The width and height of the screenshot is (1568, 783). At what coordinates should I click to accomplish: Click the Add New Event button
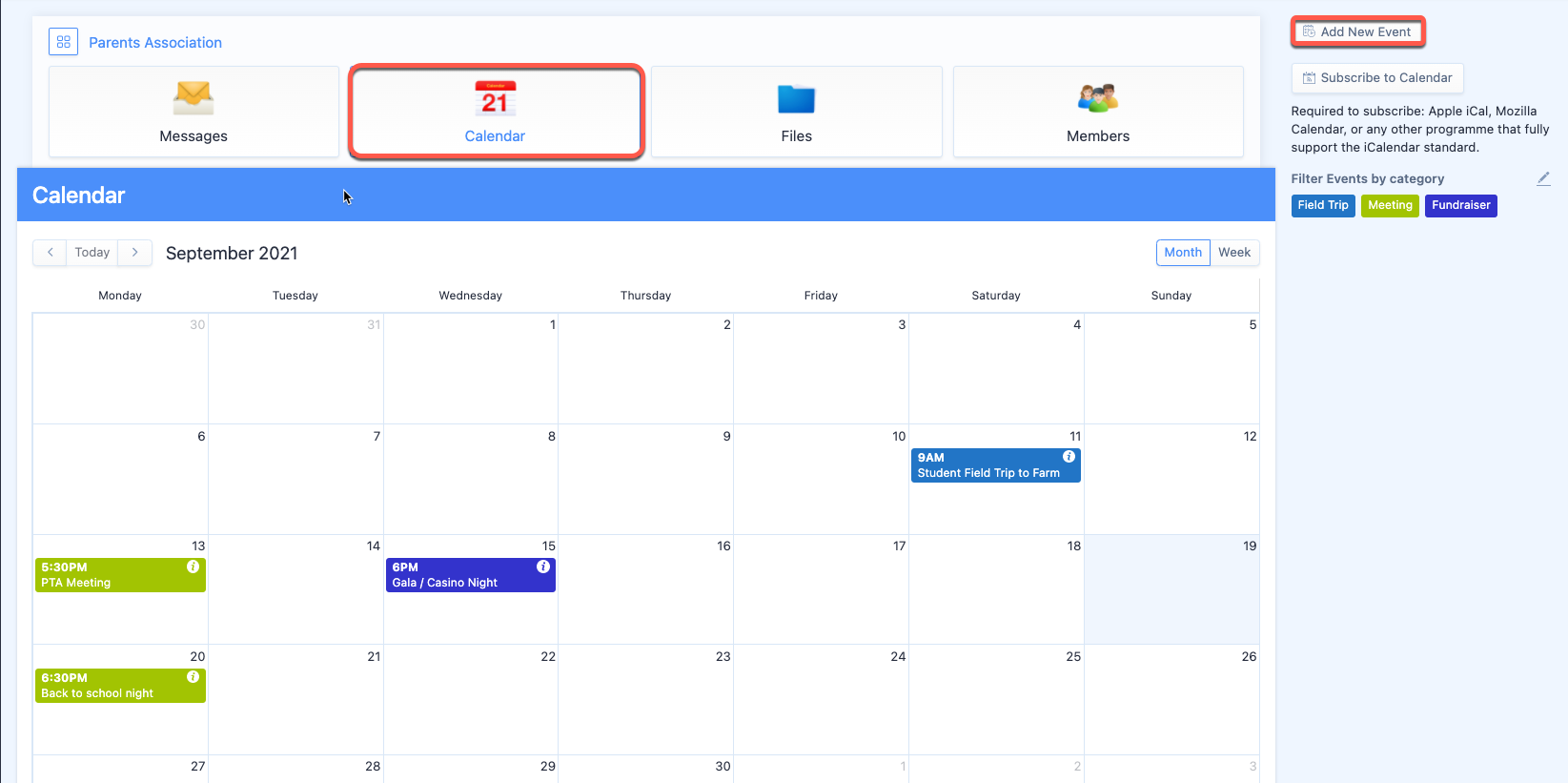coord(1358,31)
